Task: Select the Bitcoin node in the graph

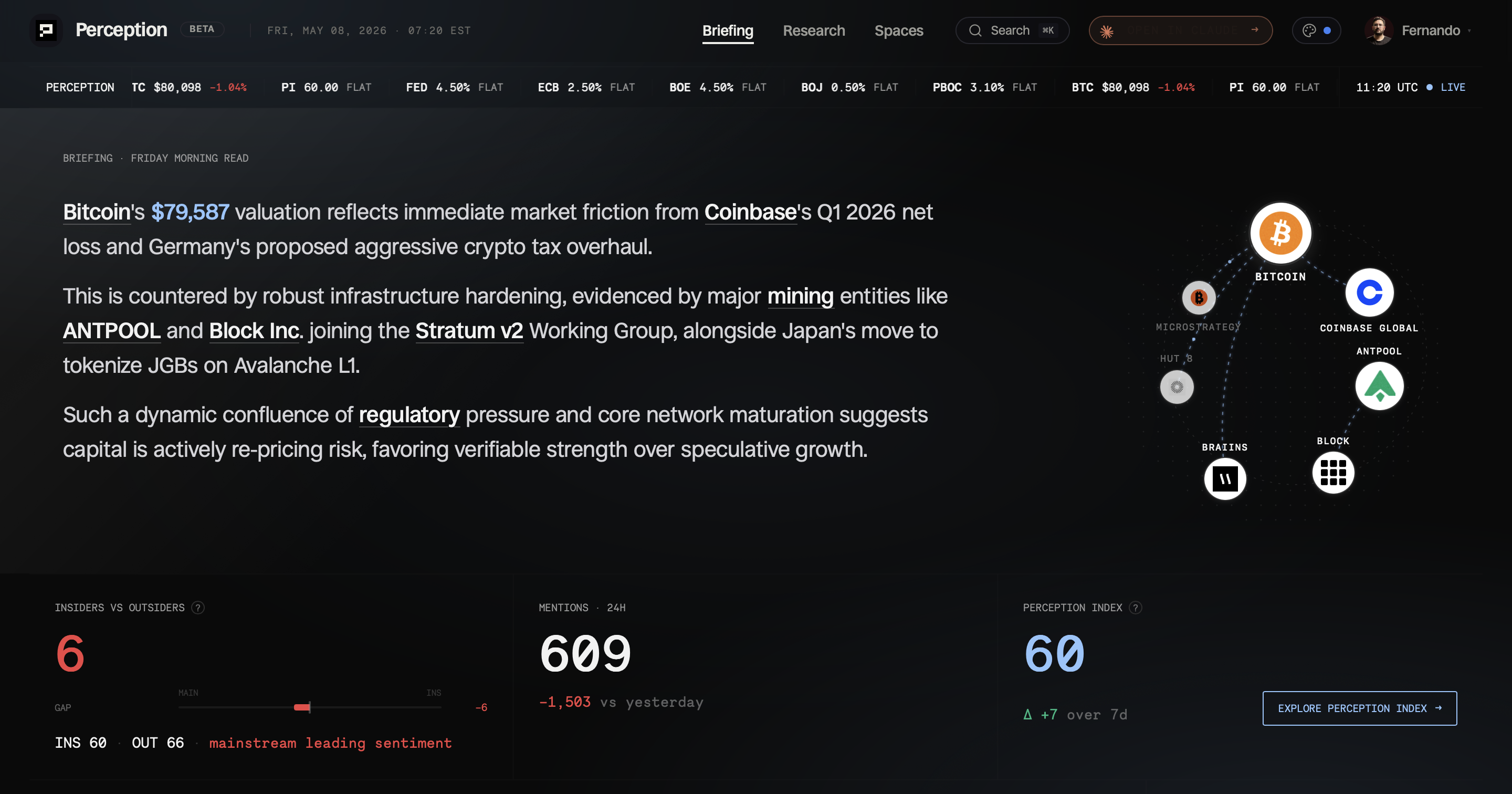Action: tap(1281, 233)
